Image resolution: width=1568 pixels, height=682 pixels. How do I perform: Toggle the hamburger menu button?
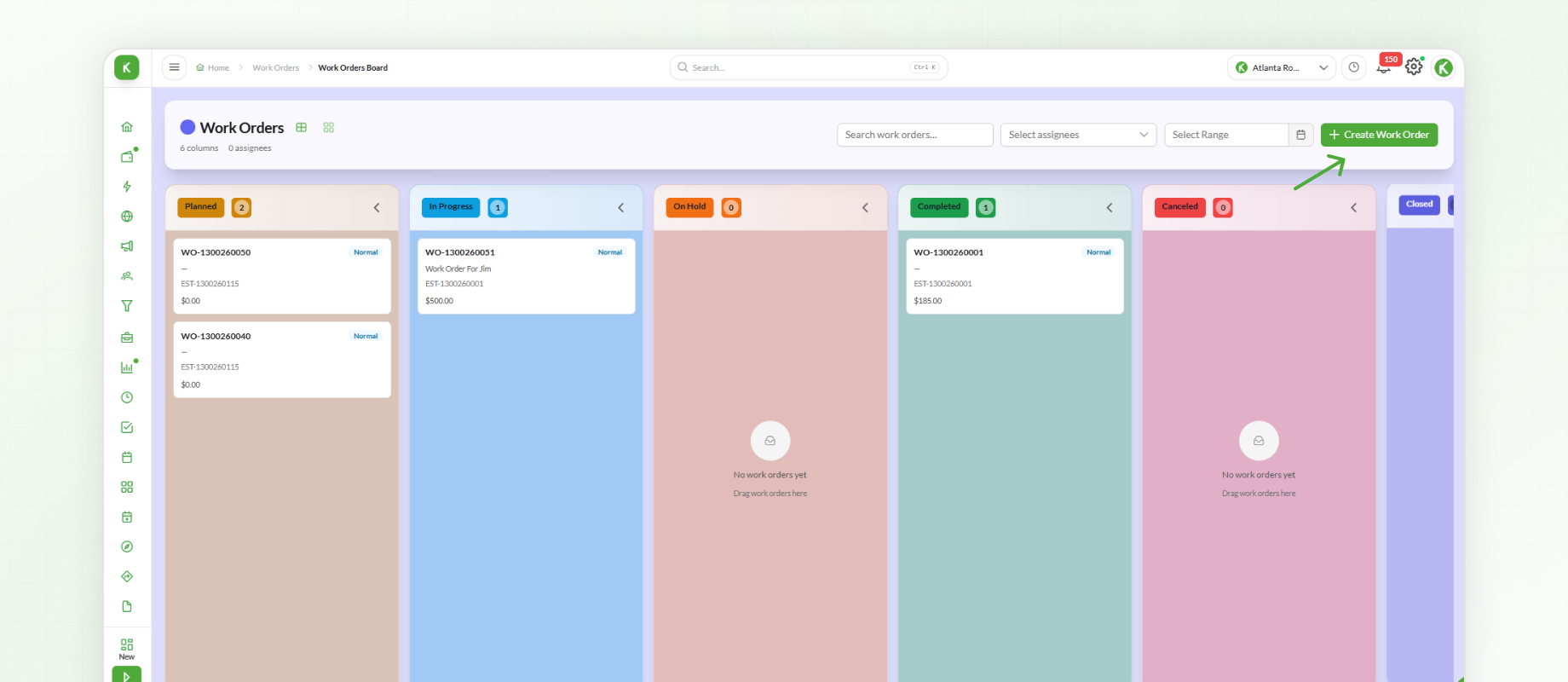(174, 67)
